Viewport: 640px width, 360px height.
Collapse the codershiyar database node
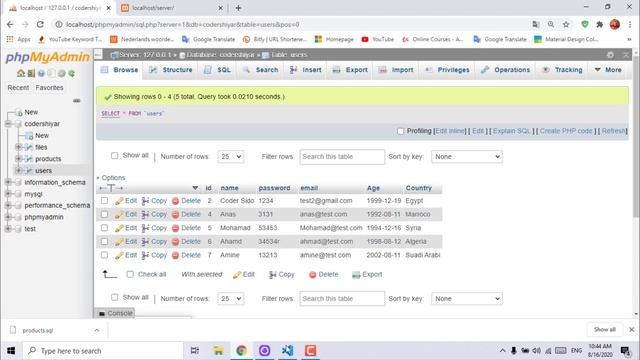[x=8, y=124]
